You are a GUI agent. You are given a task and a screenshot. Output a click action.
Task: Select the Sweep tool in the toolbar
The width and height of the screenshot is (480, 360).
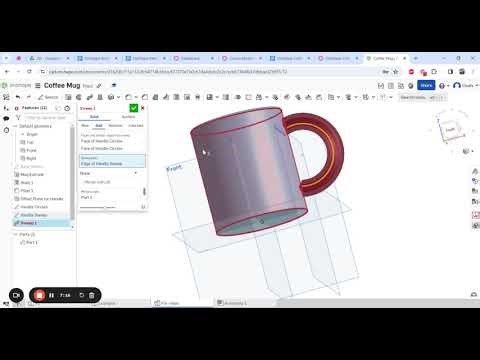tap(89, 97)
